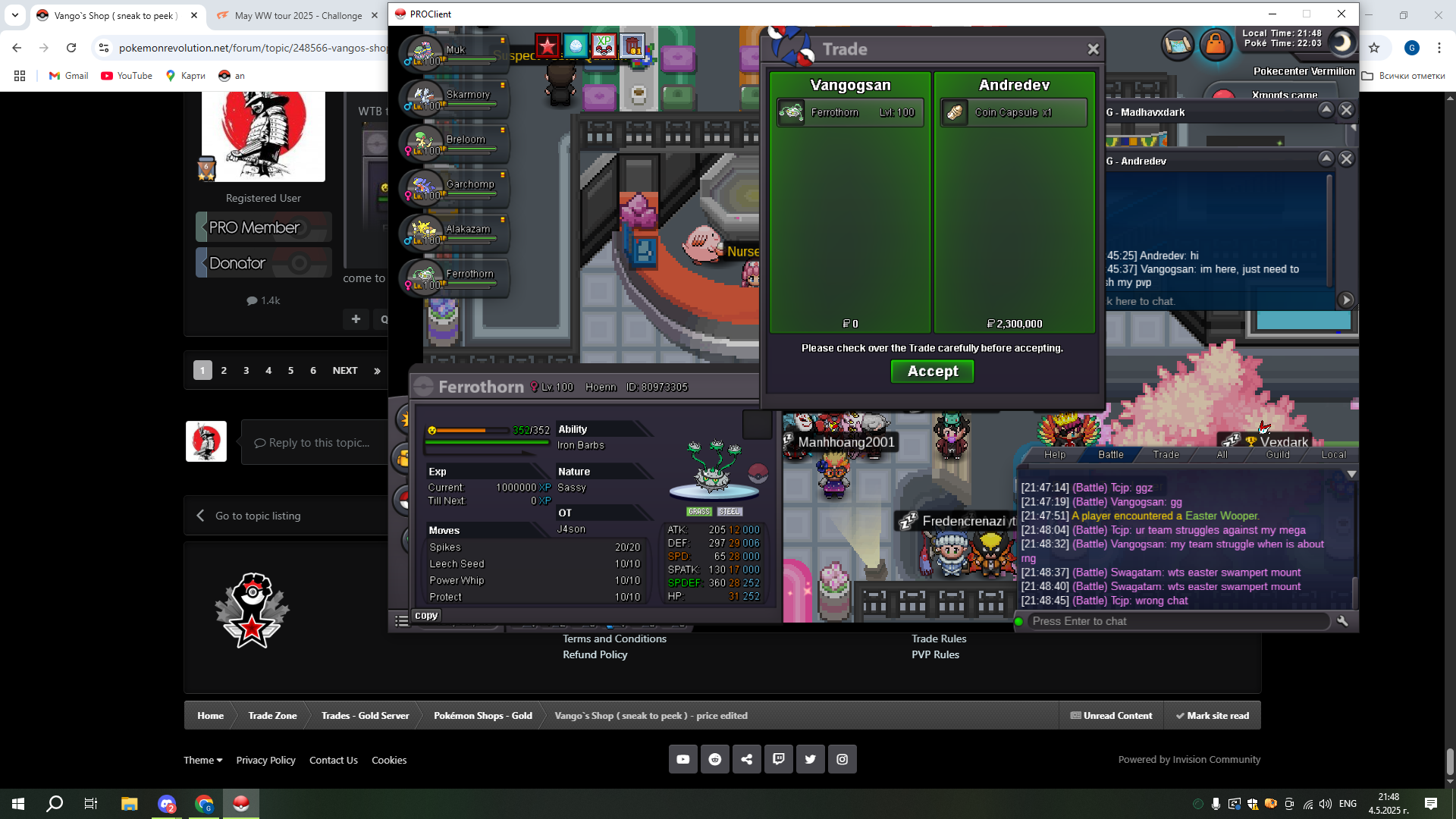Open Refund Policy link
The width and height of the screenshot is (1456, 819).
point(595,654)
